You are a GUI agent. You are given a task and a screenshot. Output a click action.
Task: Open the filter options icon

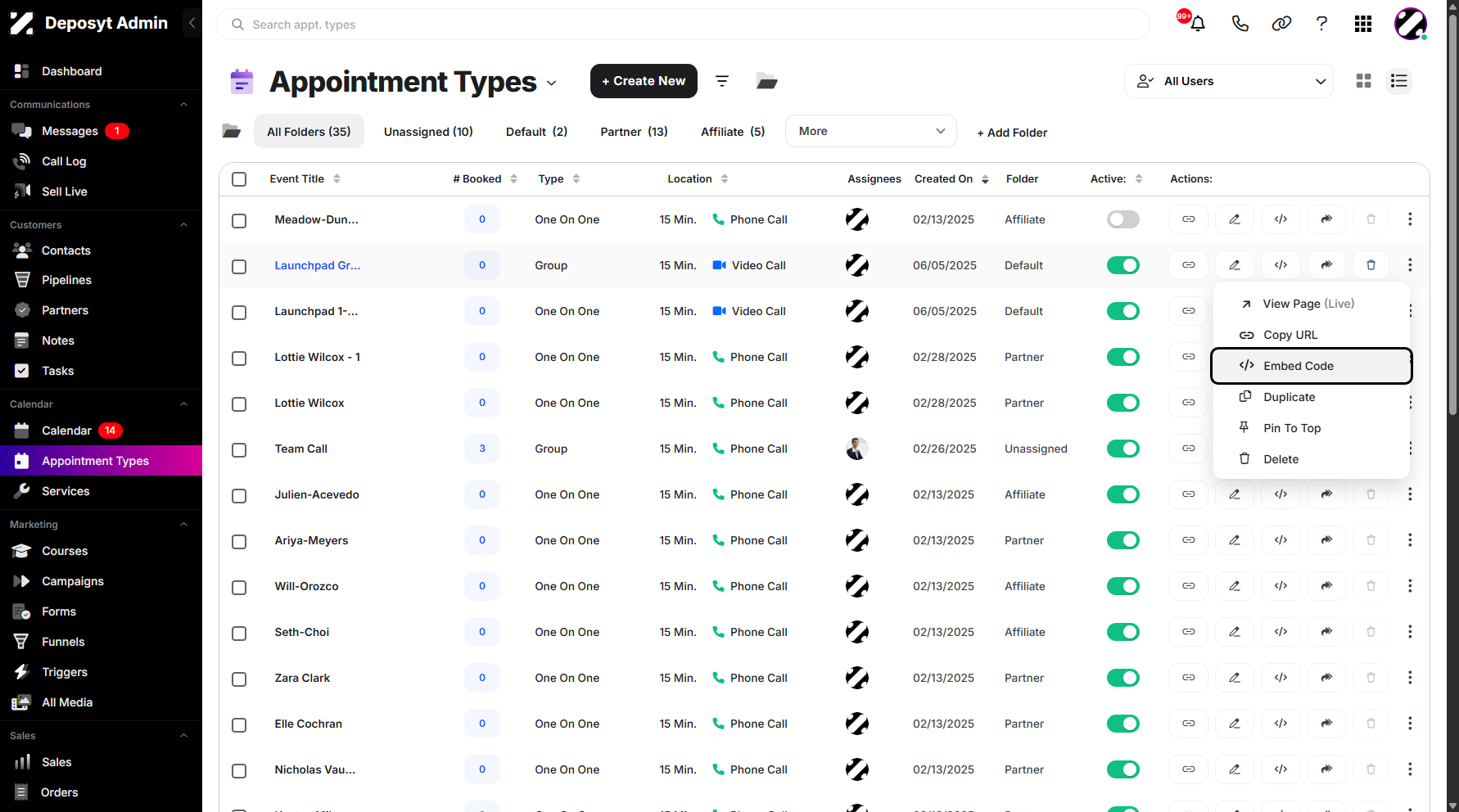click(722, 81)
